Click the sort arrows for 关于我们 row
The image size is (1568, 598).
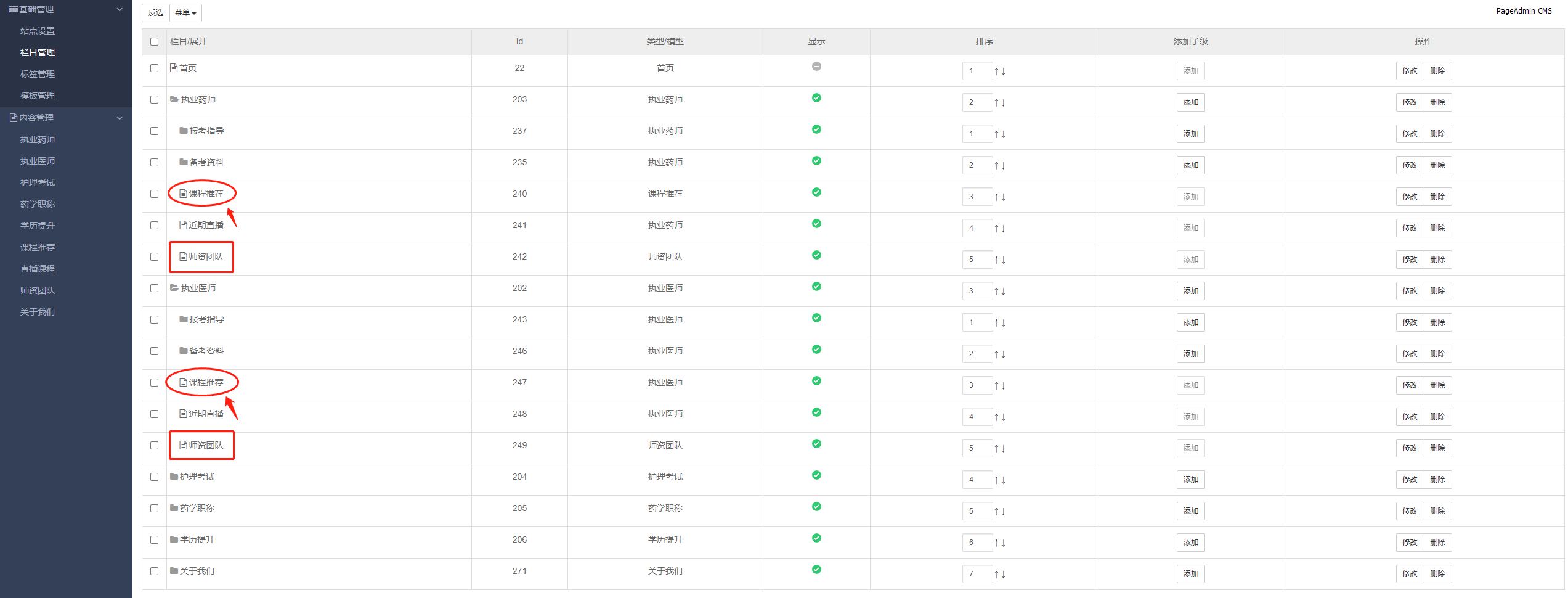tap(999, 575)
